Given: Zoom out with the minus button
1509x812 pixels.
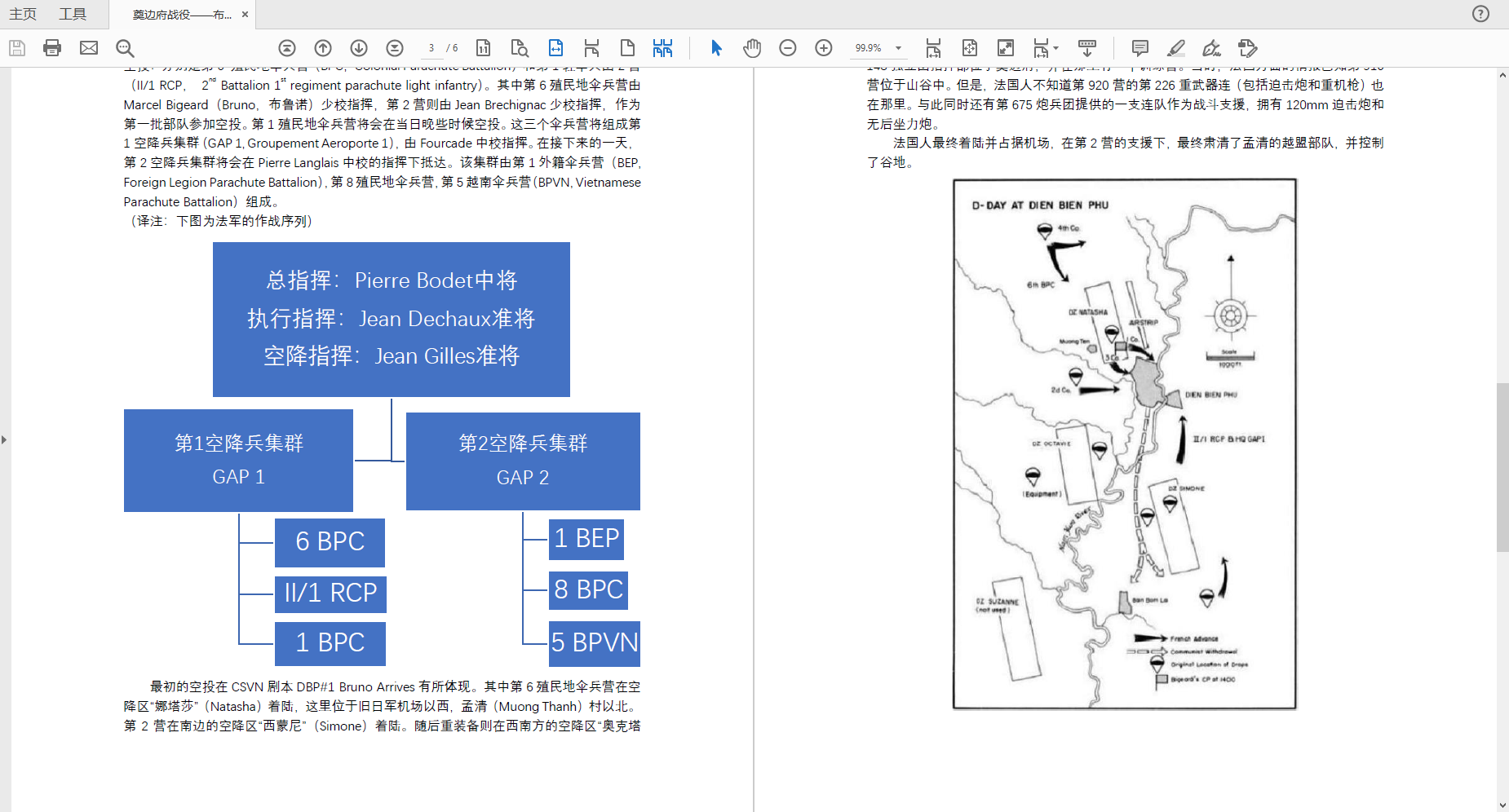Looking at the screenshot, I should [x=788, y=48].
